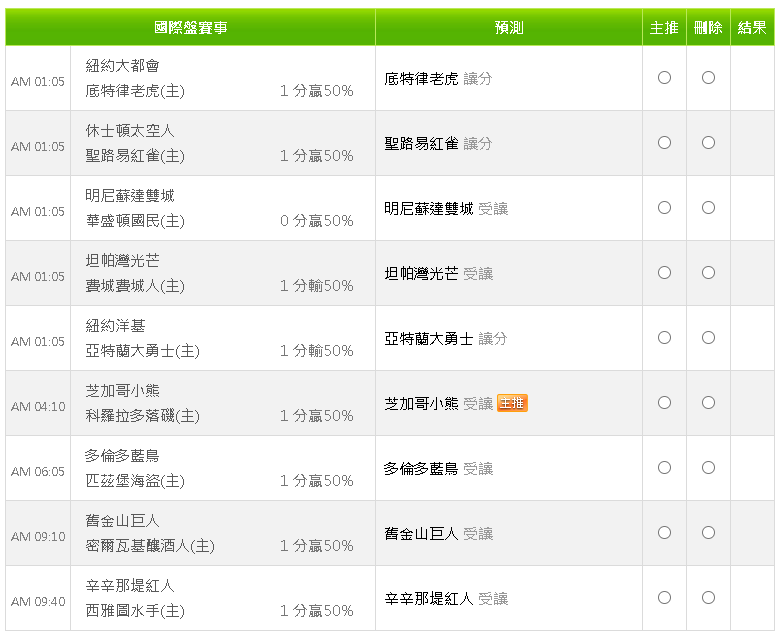
Task: Click 聖路易紅雀(主) in matchup column
Action: click(135, 156)
